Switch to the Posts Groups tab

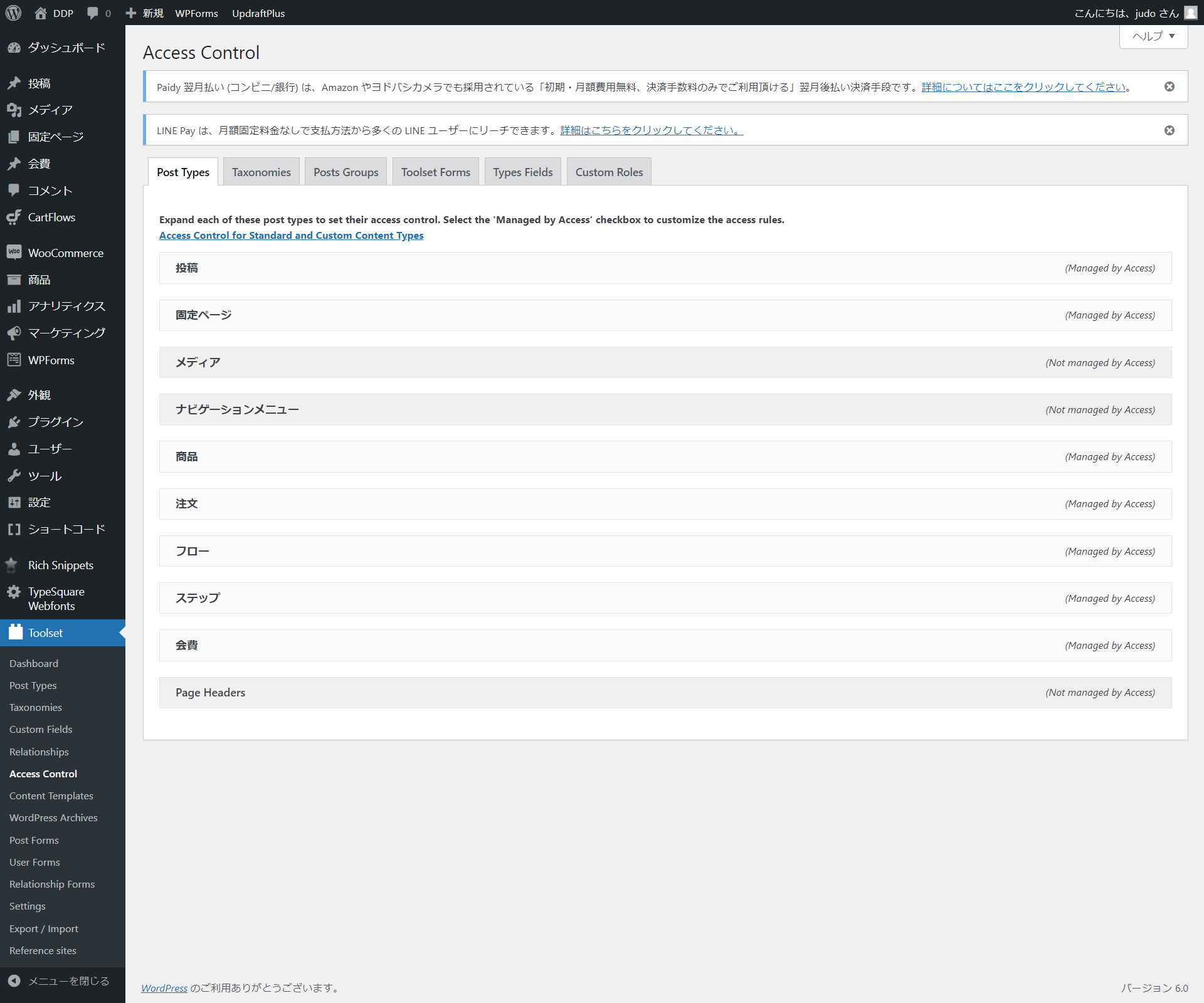346,172
